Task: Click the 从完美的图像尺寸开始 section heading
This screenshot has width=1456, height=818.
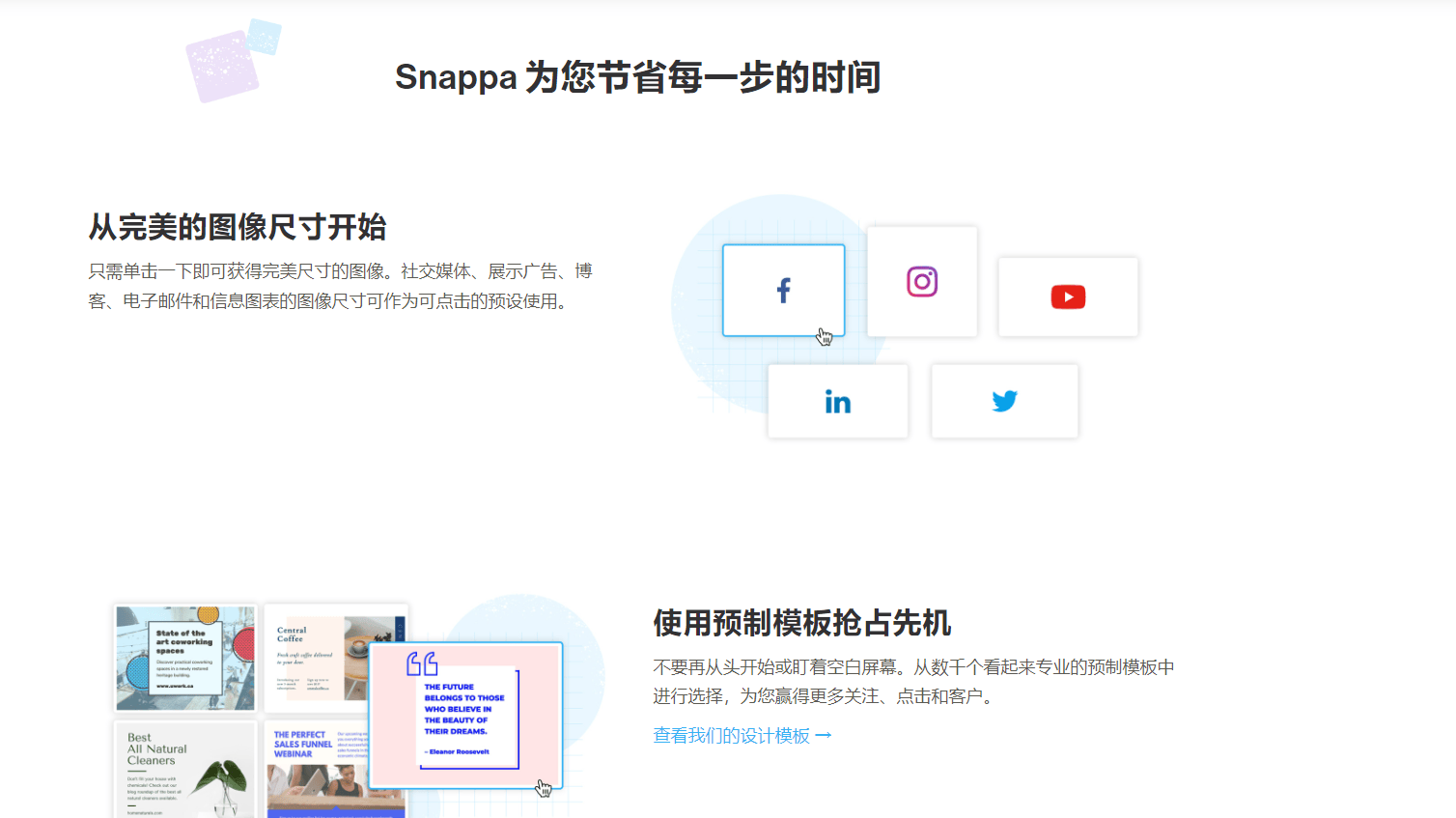Action: (238, 227)
